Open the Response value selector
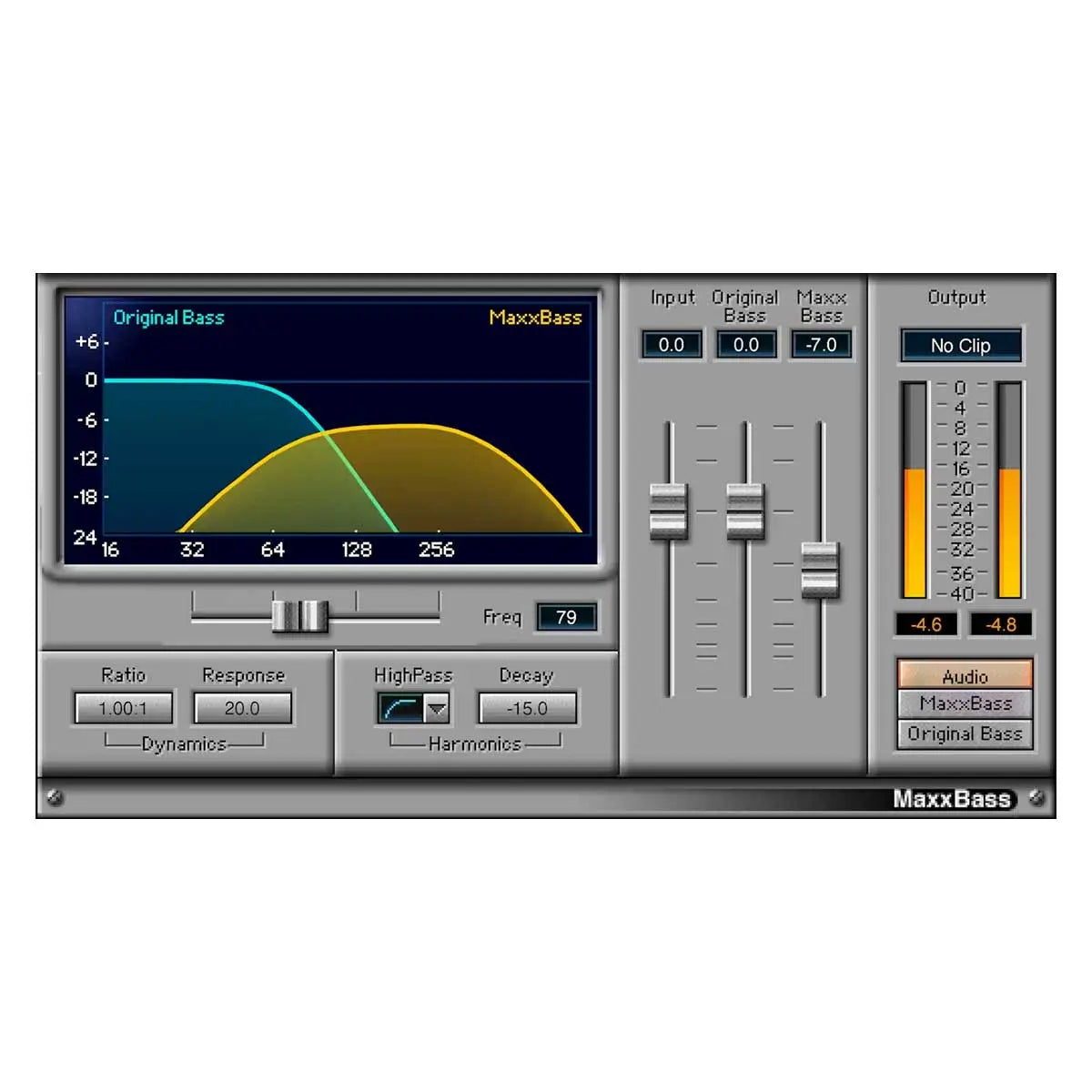Image resolution: width=1092 pixels, height=1092 pixels. 242,708
